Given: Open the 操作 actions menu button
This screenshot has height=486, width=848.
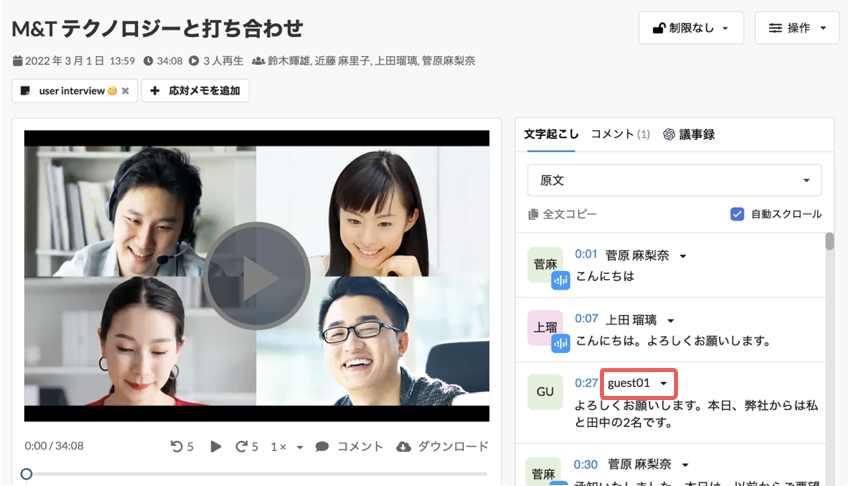Looking at the screenshot, I should [797, 28].
